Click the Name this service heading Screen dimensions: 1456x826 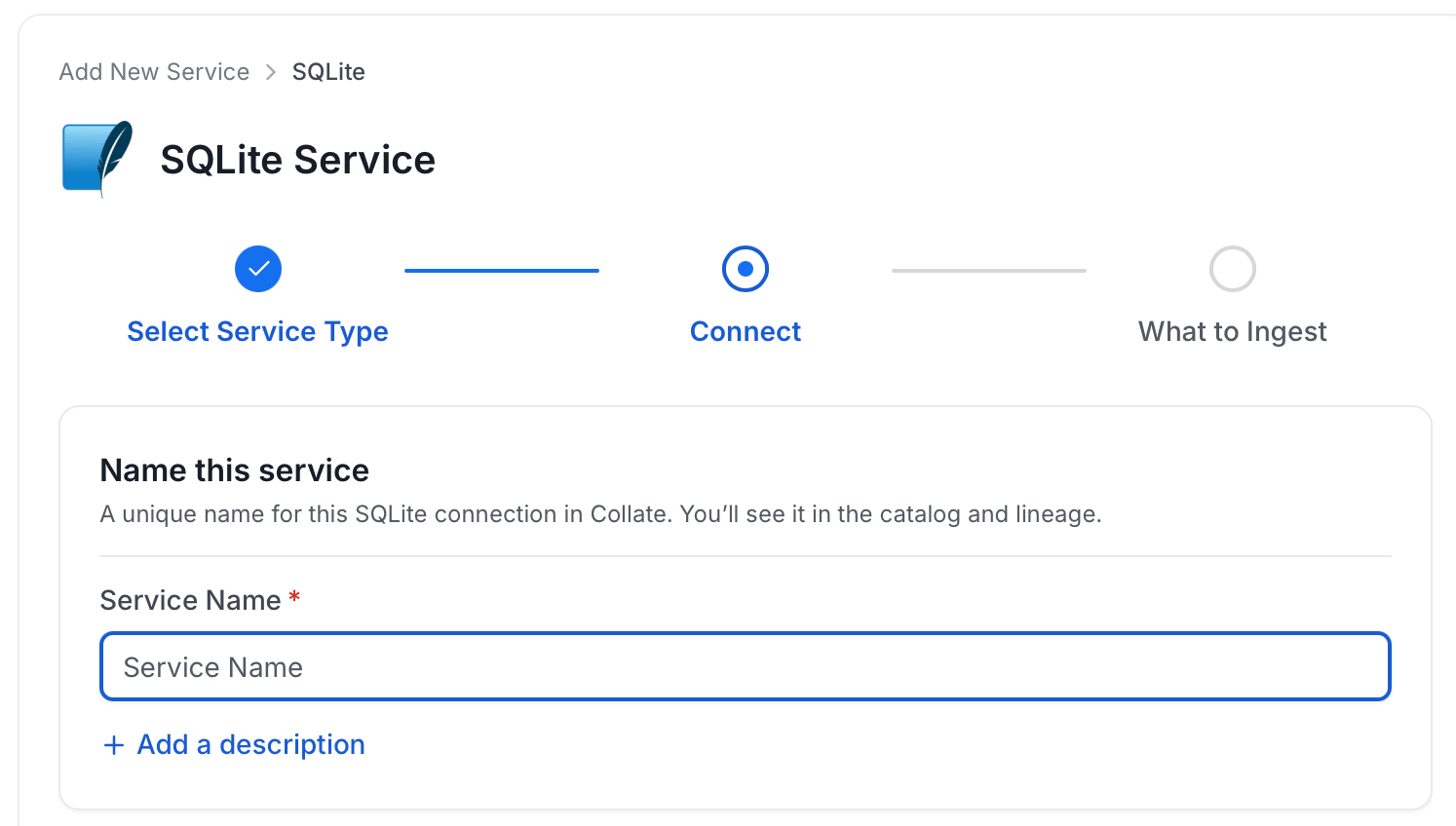(235, 470)
